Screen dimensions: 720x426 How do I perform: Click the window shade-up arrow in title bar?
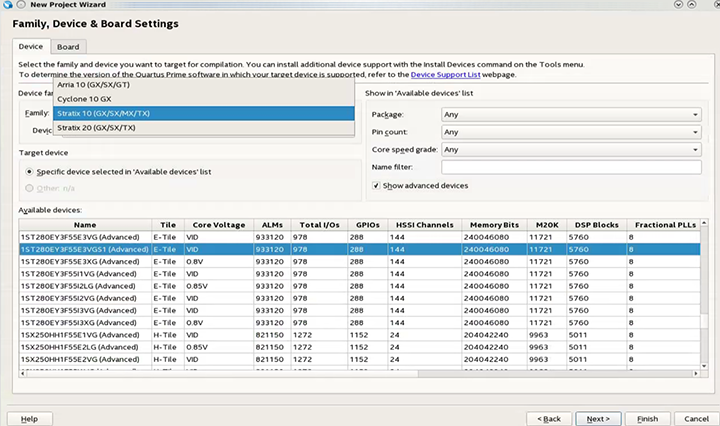click(x=692, y=5)
